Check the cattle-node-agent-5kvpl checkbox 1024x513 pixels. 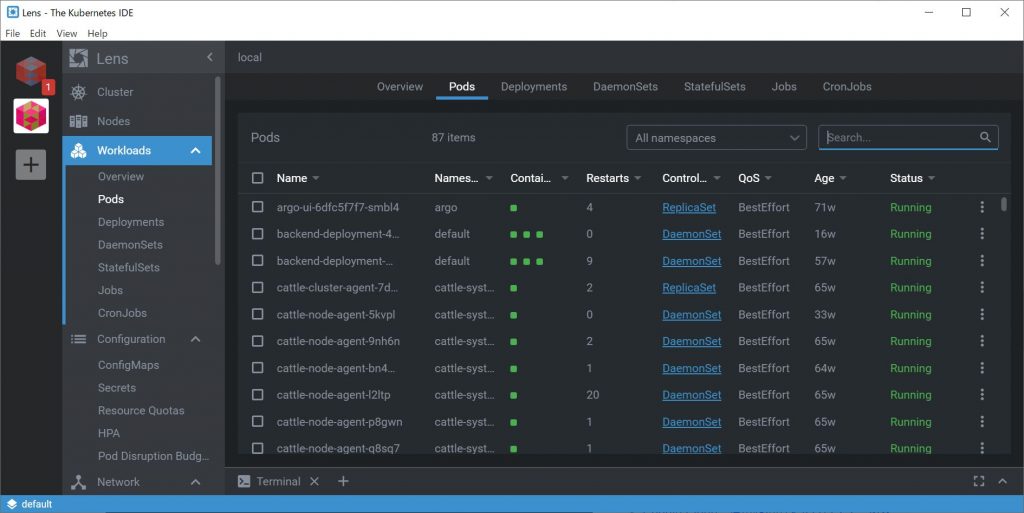coord(258,314)
